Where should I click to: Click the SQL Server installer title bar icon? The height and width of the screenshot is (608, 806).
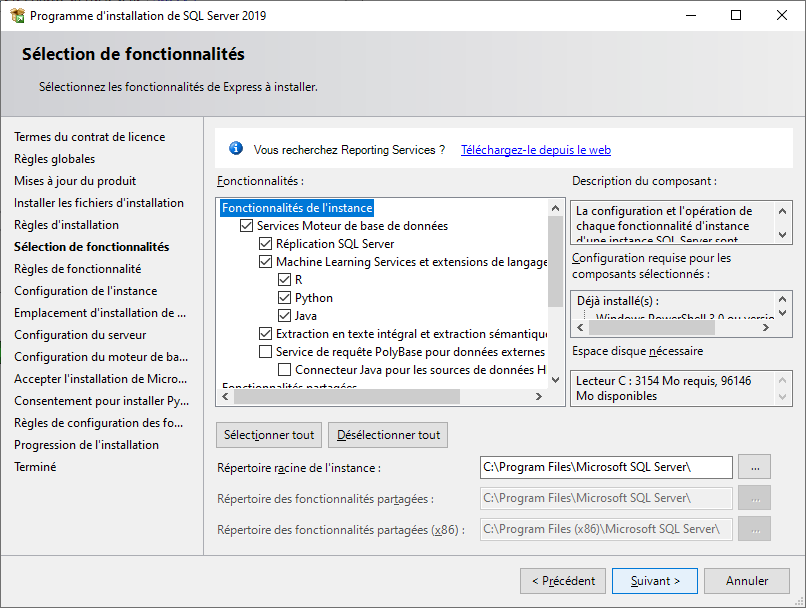tap(17, 15)
